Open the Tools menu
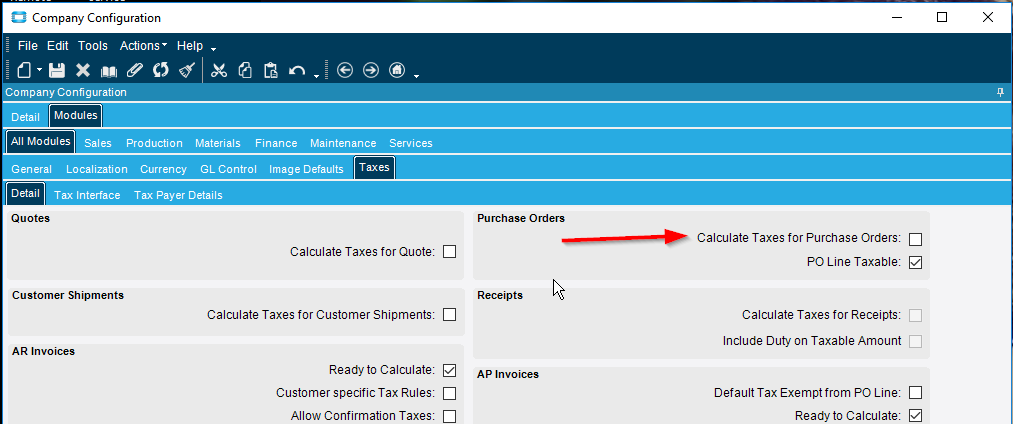1013x424 pixels. tap(93, 46)
